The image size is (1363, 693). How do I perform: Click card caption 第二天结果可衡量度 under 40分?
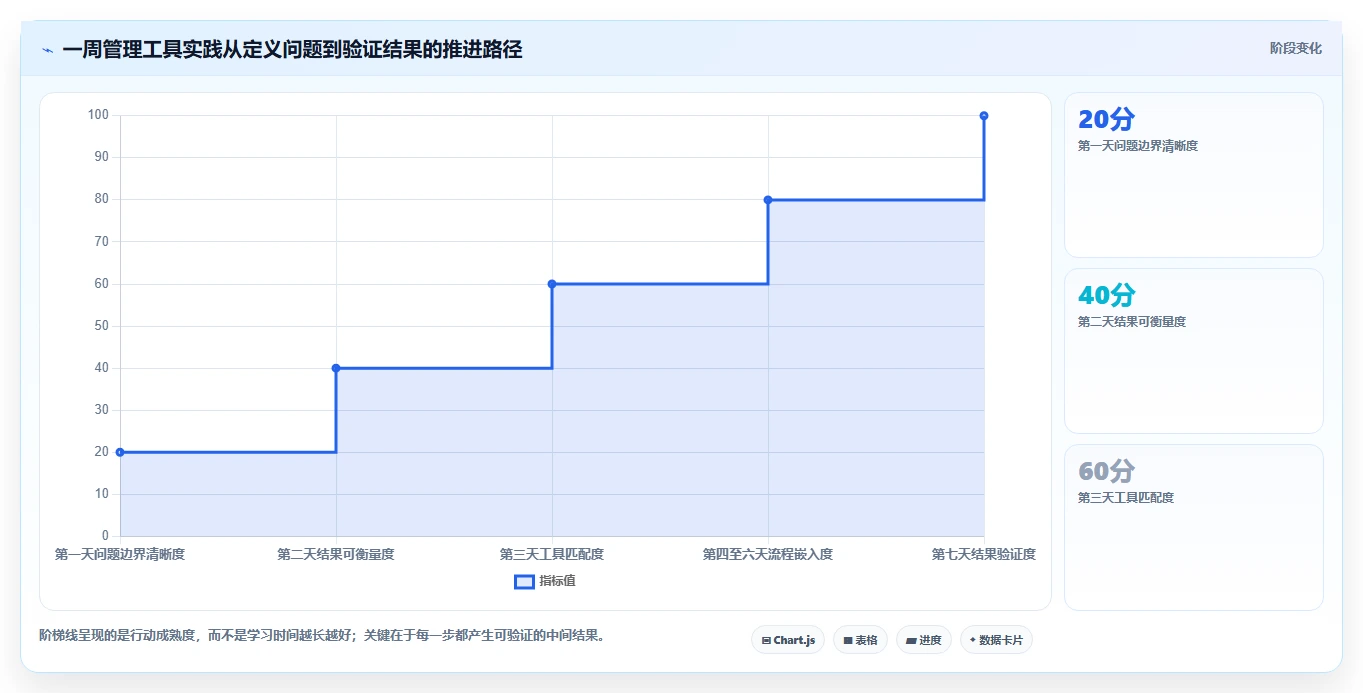point(1132,322)
